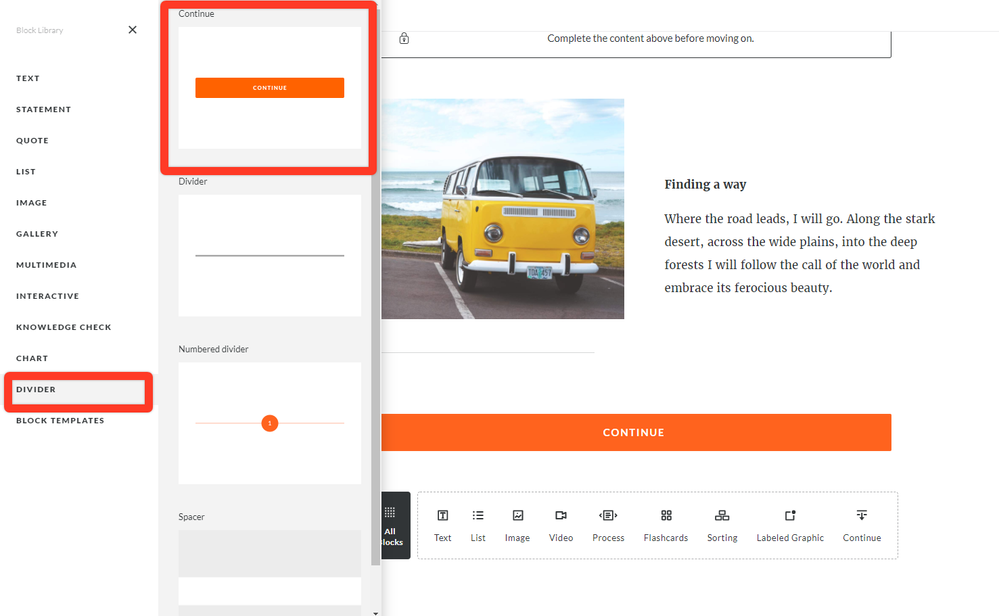Add a Flashcards block from the toolbar

666,525
